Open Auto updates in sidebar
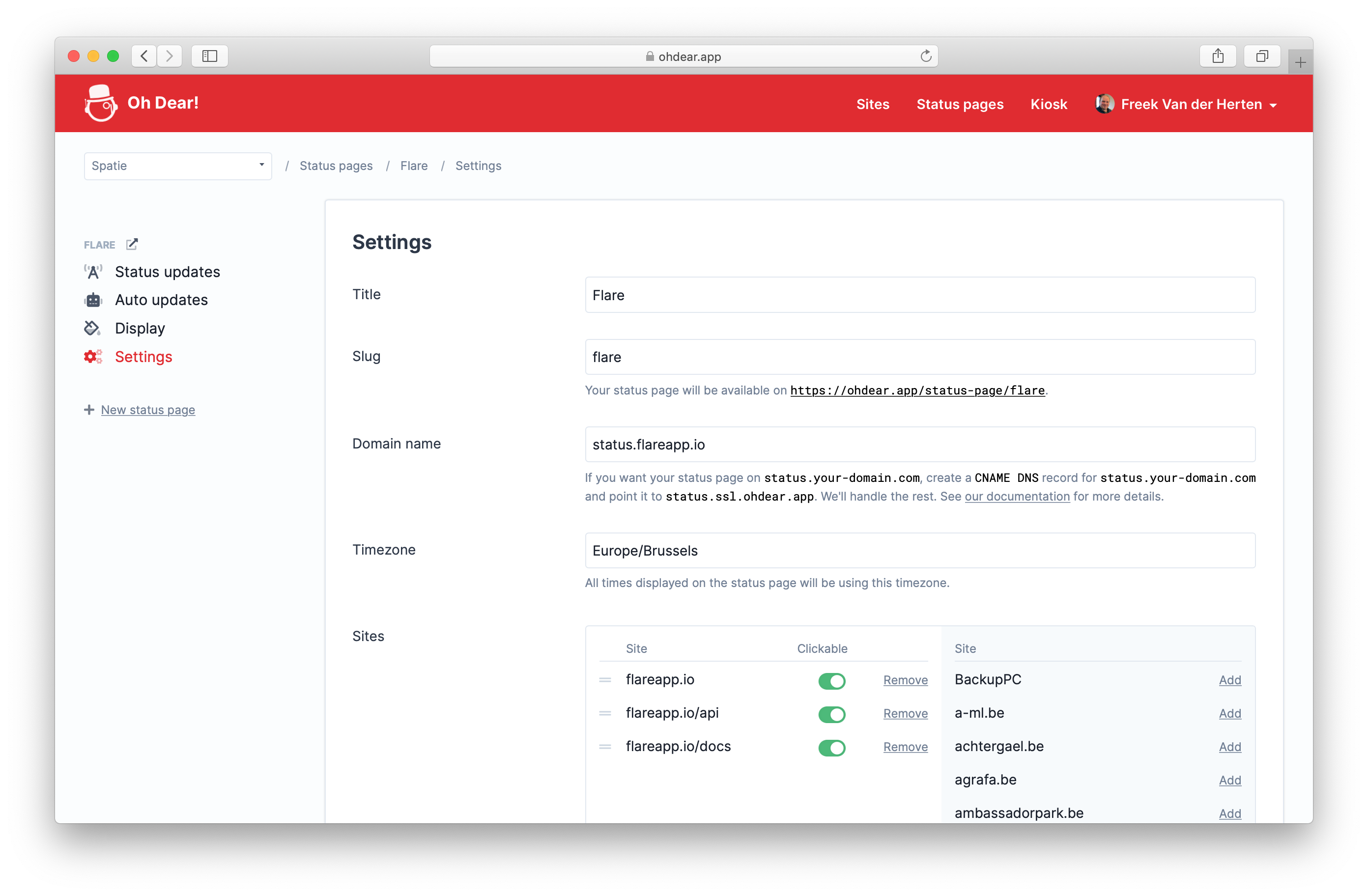Screen dimensions: 1368x896 [x=162, y=300]
